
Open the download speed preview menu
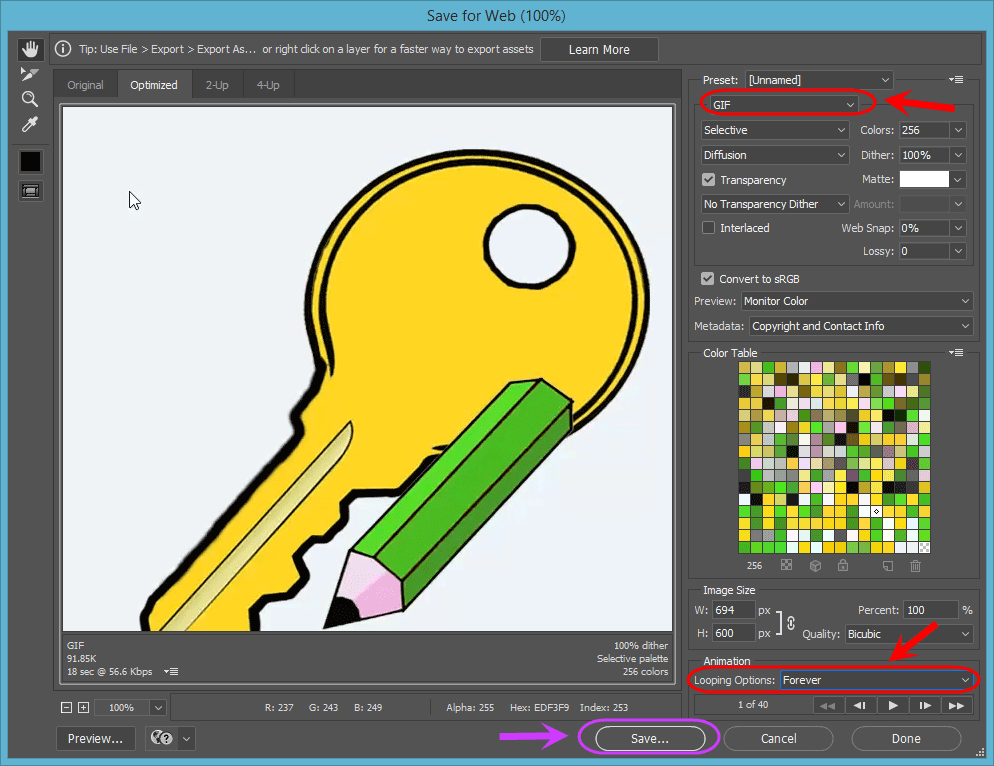[x=171, y=671]
